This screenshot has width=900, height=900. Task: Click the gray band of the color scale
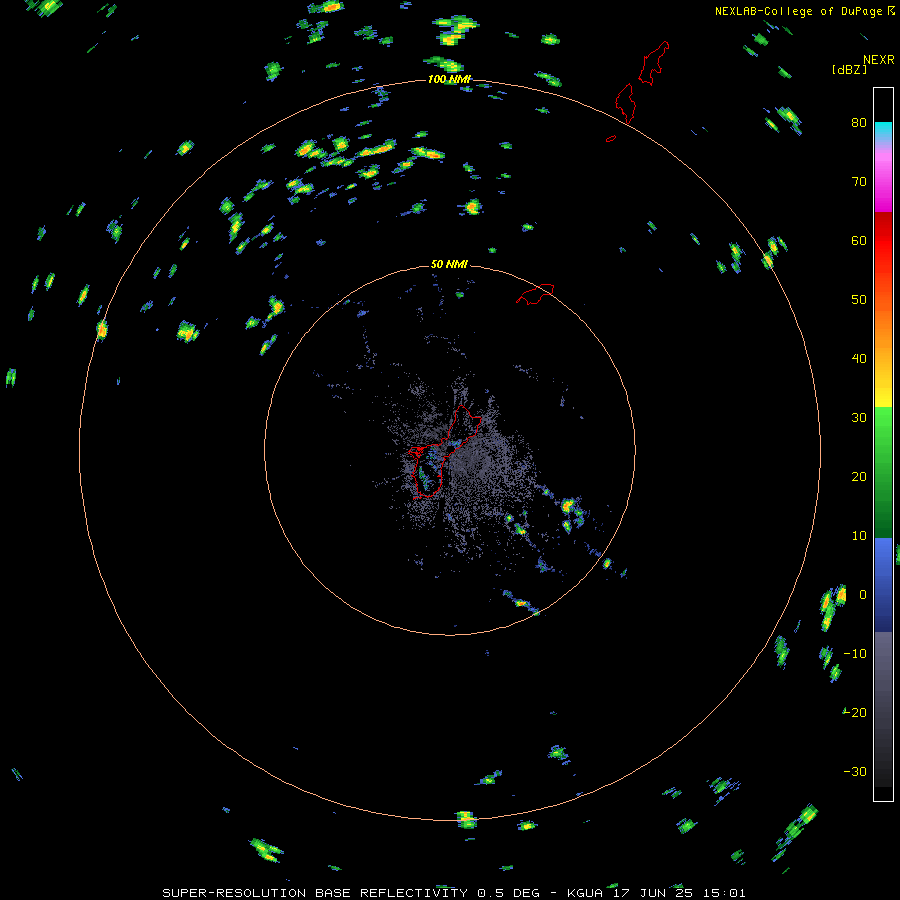[883, 709]
